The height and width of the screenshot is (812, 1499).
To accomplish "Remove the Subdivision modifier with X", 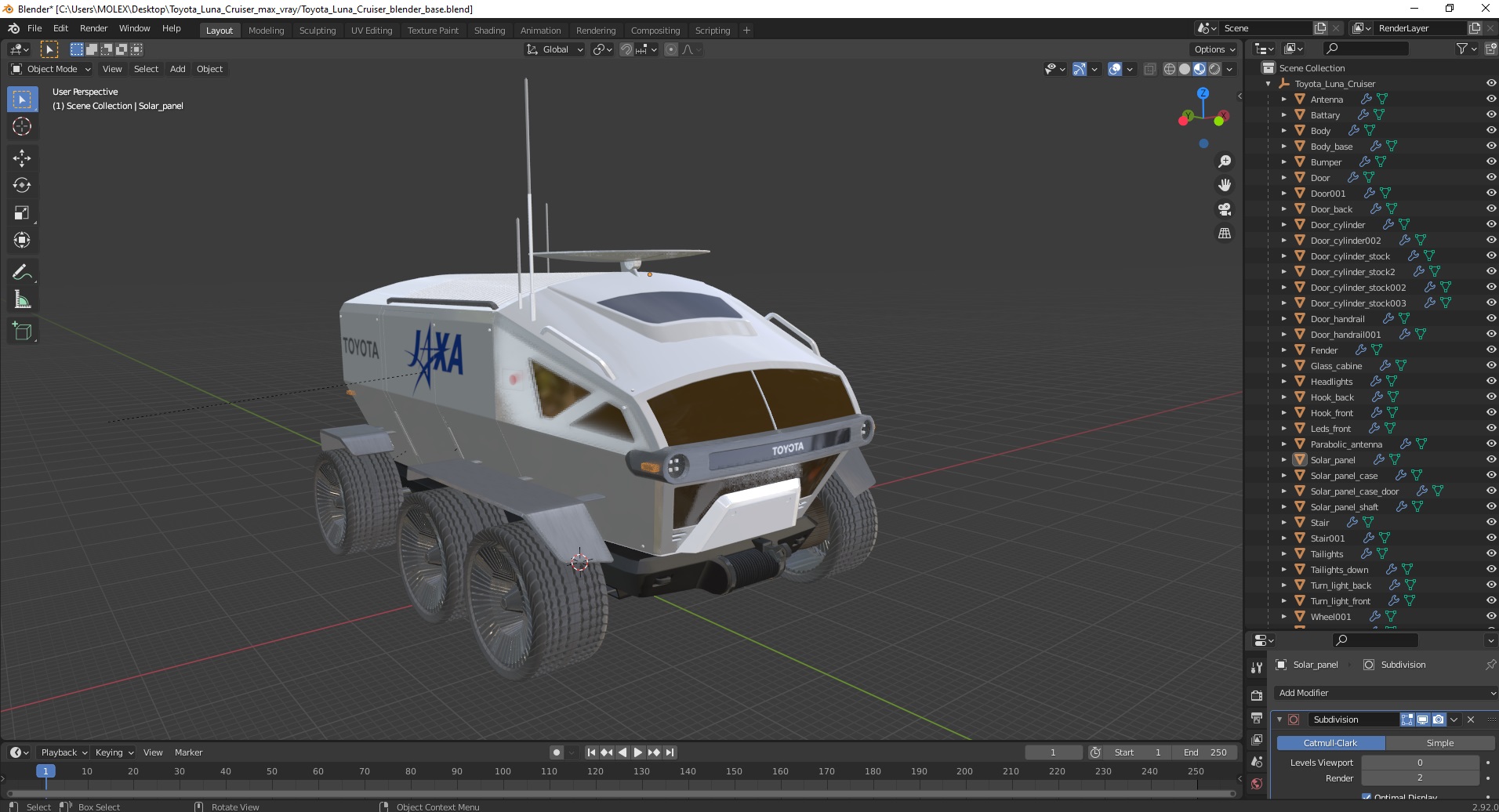I will tap(1471, 720).
